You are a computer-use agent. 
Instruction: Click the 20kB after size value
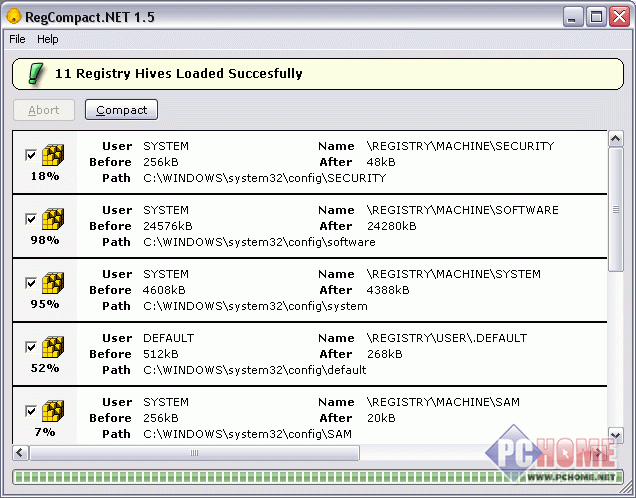(x=381, y=418)
